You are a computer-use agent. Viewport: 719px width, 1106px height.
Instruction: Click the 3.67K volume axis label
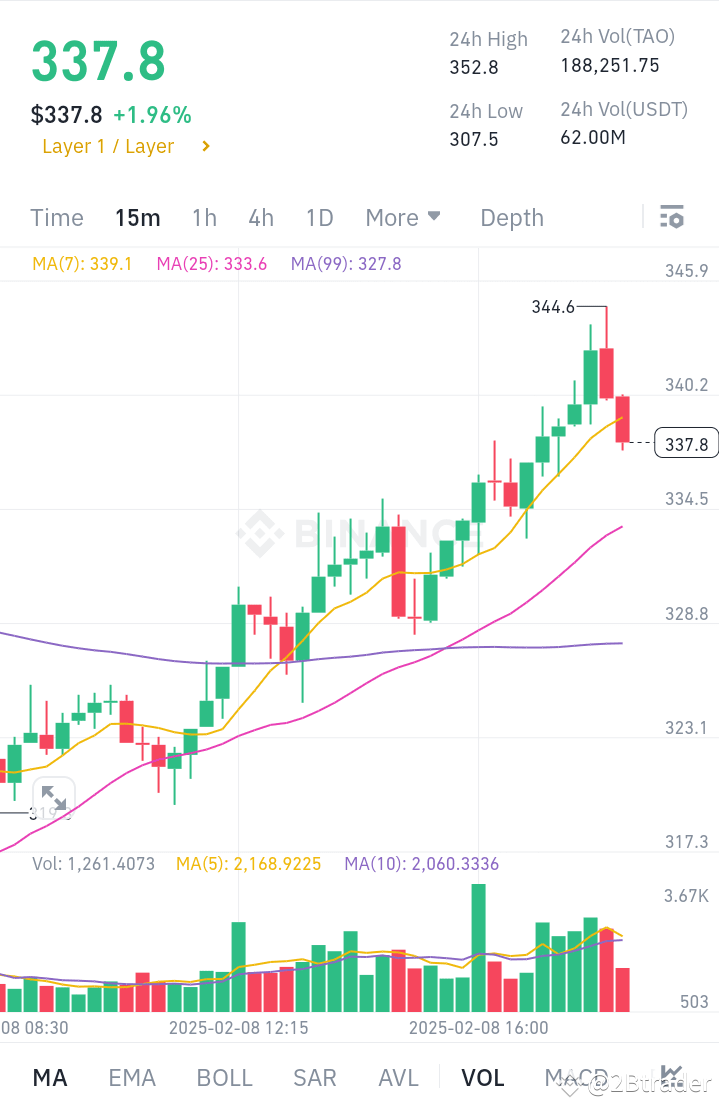click(686, 896)
